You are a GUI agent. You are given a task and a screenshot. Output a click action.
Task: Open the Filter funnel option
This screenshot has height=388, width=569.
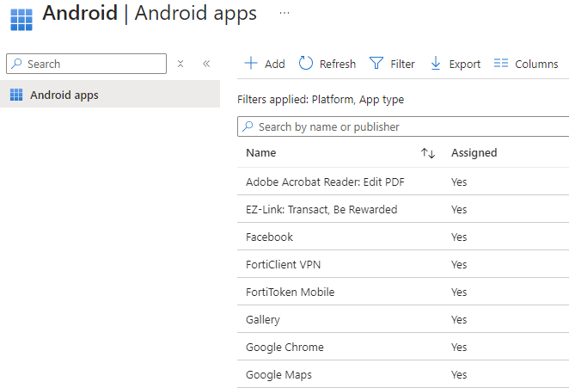click(392, 64)
